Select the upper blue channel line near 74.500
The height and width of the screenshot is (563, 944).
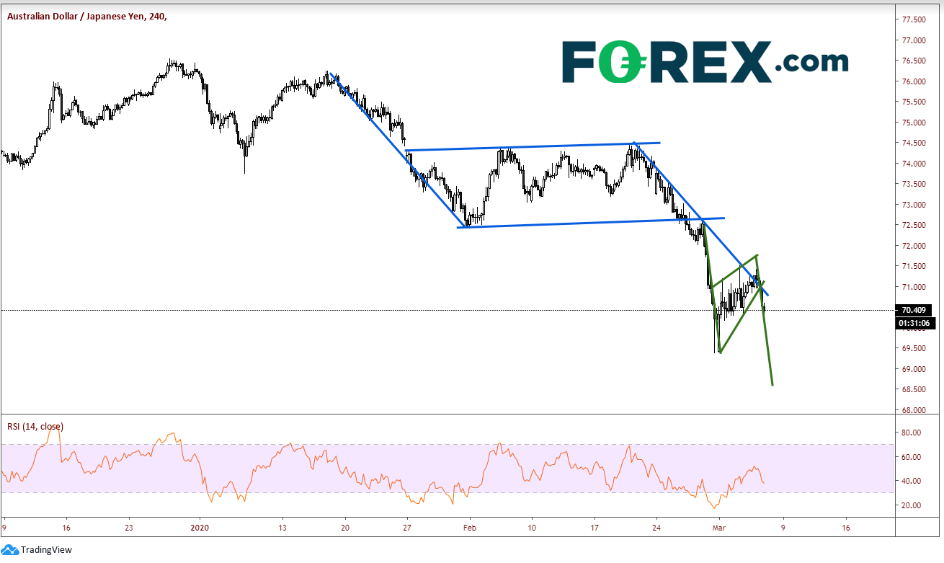533,146
